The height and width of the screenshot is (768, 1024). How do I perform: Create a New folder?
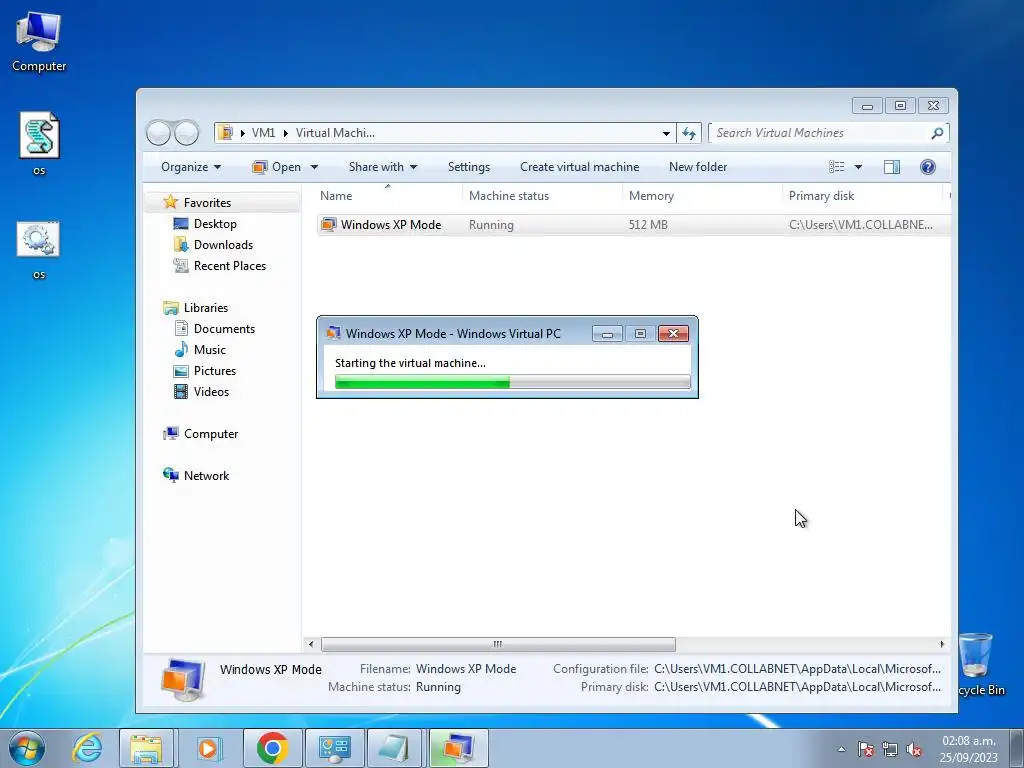pyautogui.click(x=697, y=167)
